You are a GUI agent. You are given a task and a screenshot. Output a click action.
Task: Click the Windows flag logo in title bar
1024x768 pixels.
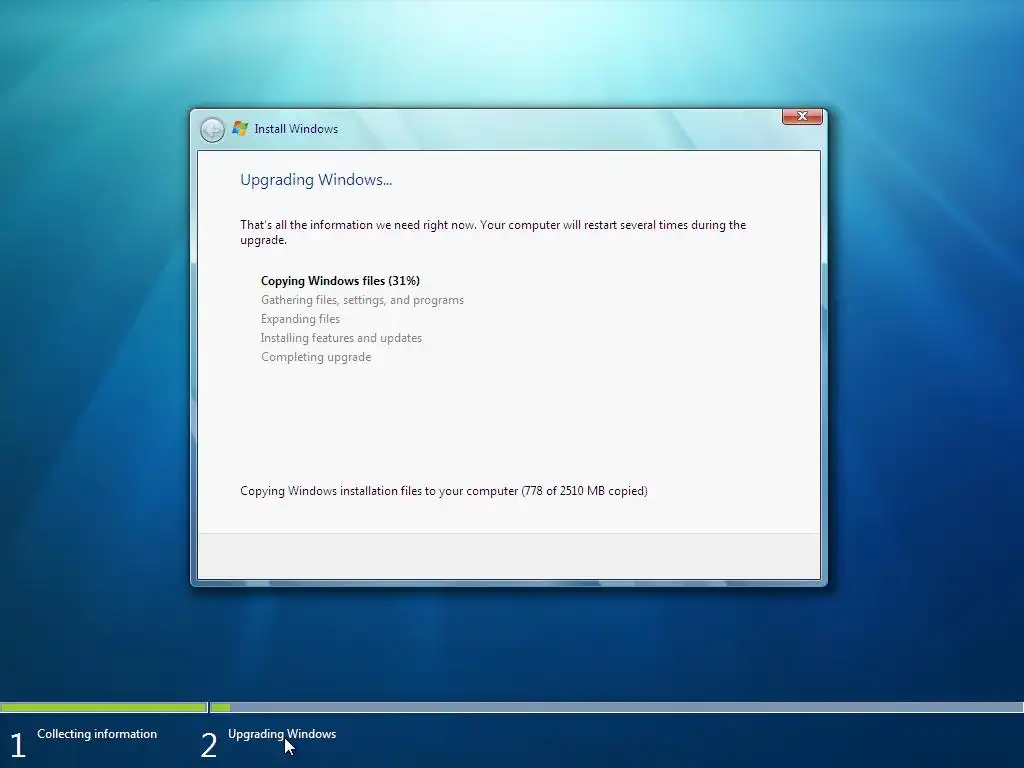click(240, 129)
